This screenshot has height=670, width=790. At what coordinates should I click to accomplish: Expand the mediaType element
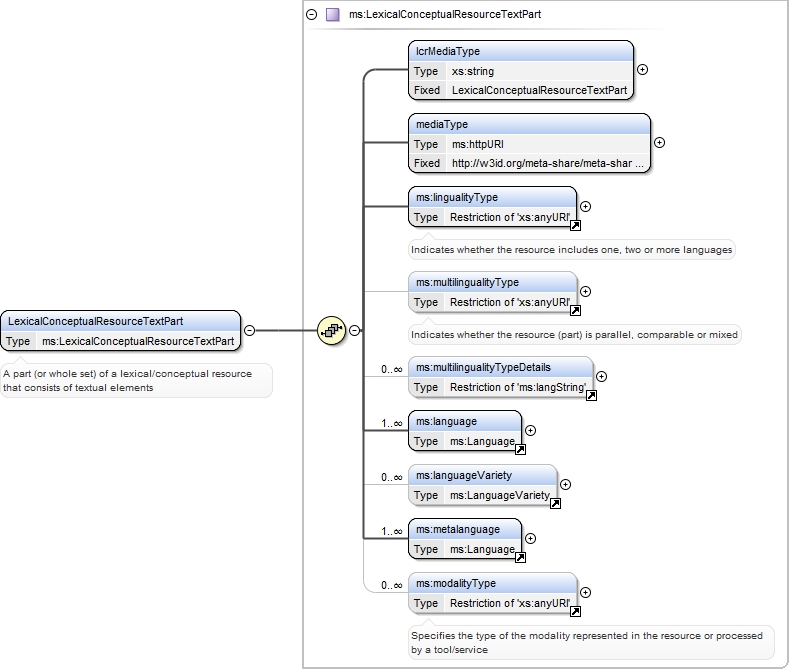660,143
